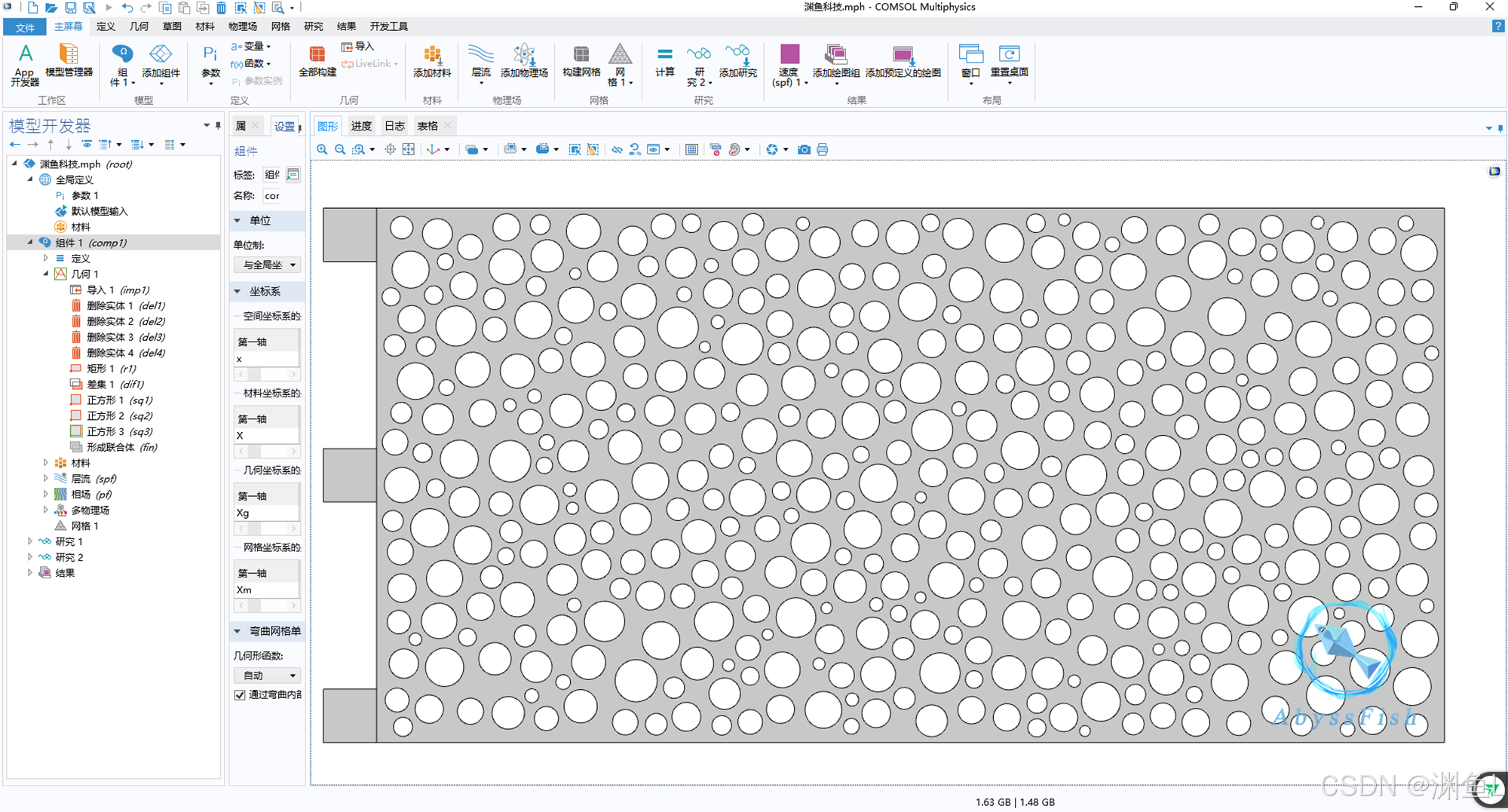Screen dimensions: 1508x812
Task: Collapse the 几何 1 tree node
Action: (x=45, y=274)
